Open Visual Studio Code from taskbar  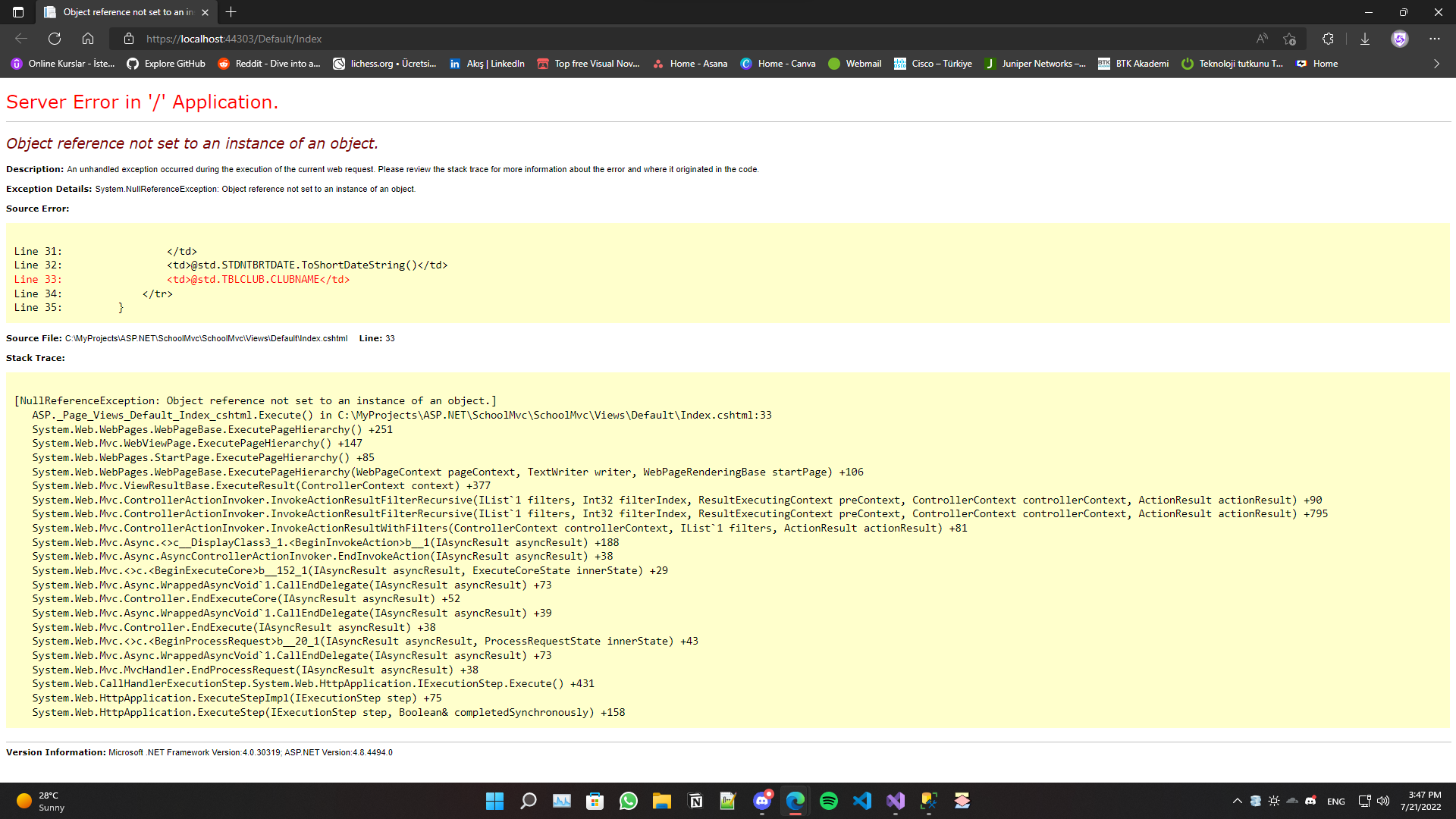[x=862, y=801]
